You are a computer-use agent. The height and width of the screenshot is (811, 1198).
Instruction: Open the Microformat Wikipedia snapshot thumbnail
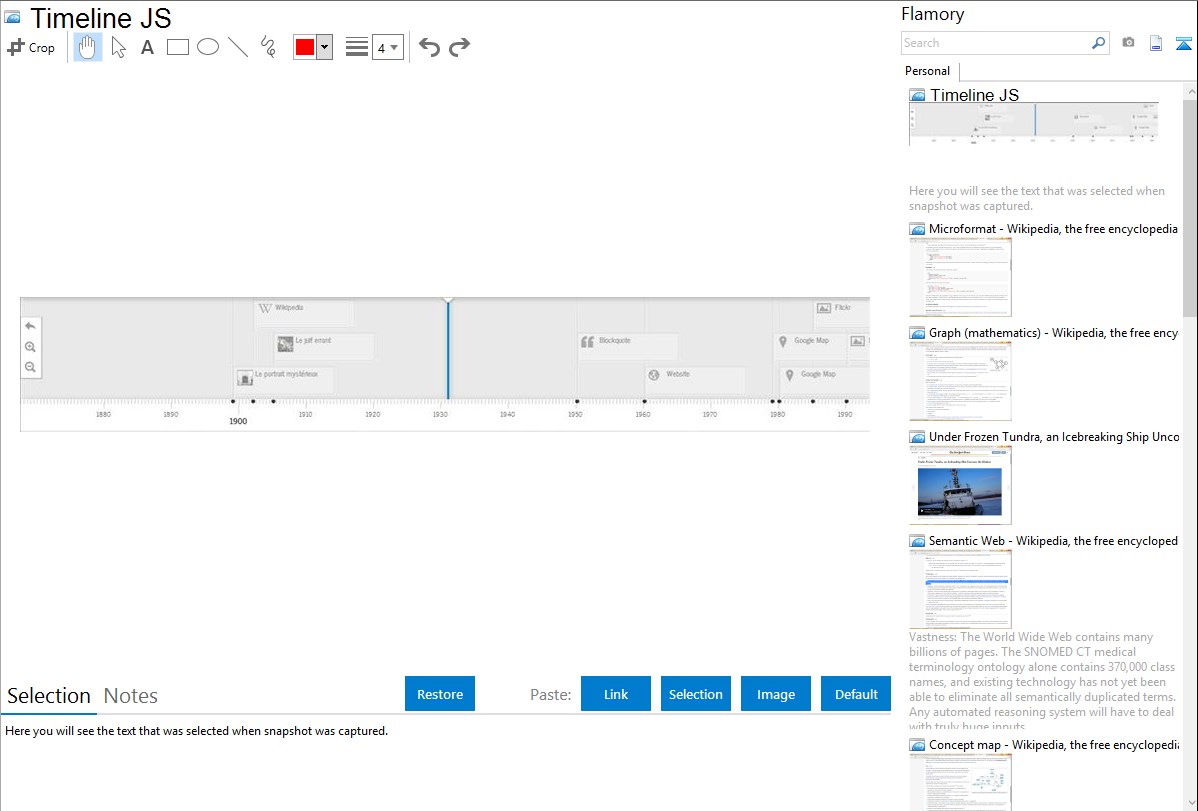coord(960,277)
